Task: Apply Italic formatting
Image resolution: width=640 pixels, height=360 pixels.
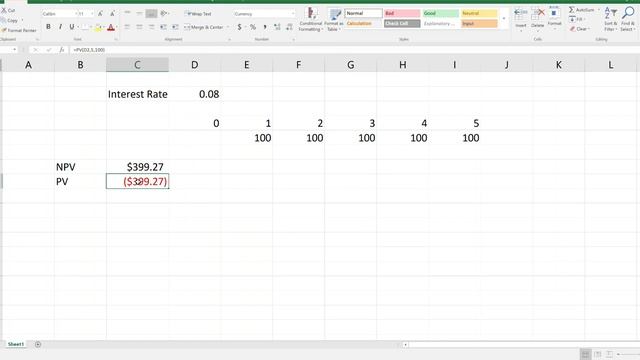Action: [60, 27]
